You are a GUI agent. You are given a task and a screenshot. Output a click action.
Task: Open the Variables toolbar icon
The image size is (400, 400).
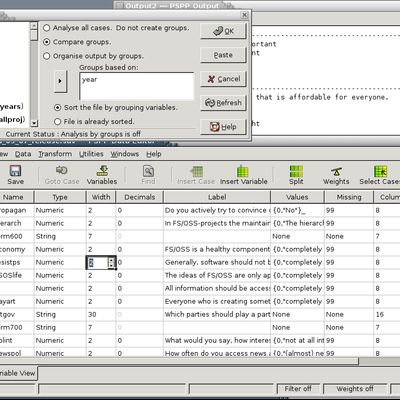tap(102, 175)
